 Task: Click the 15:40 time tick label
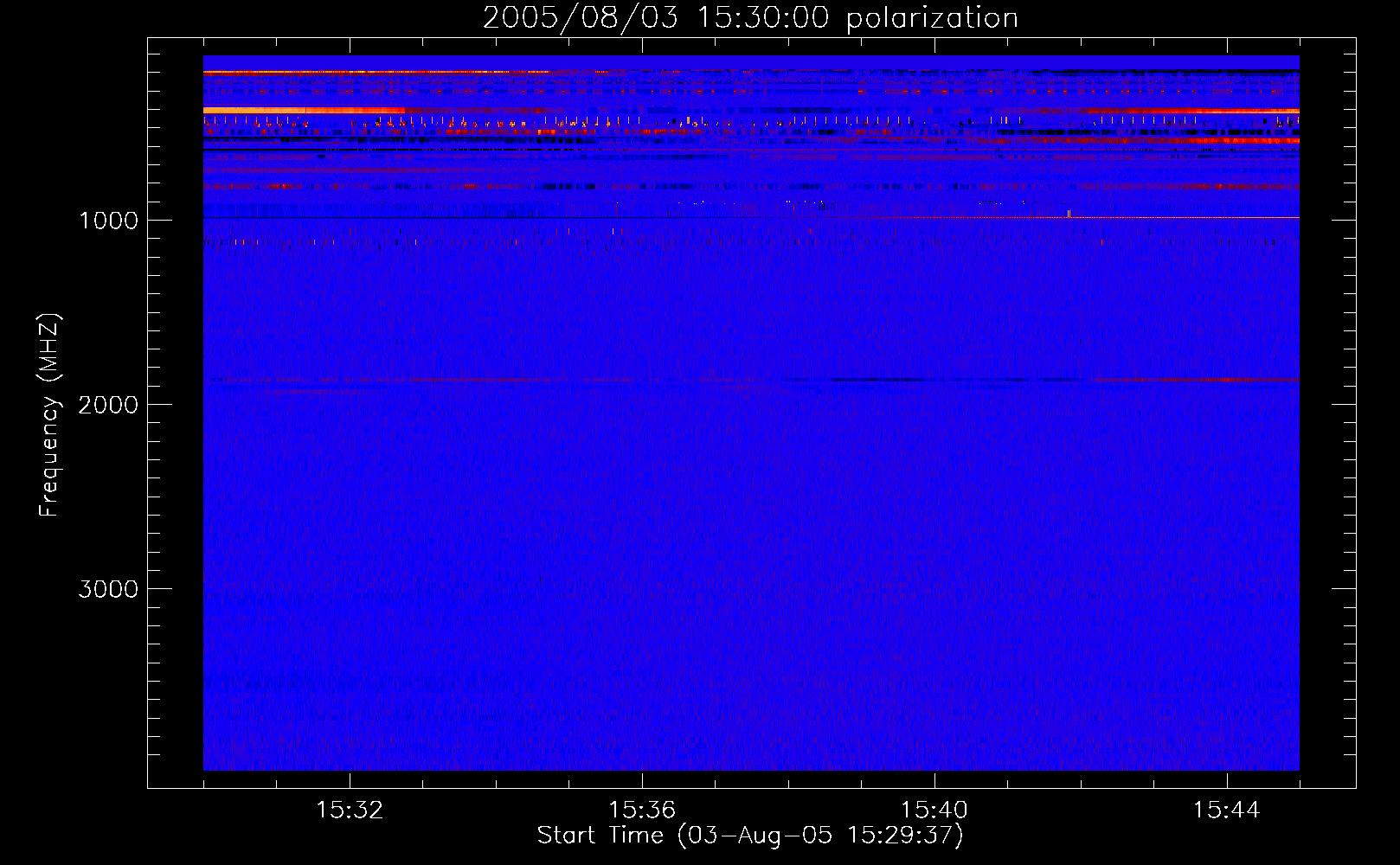pyautogui.click(x=934, y=811)
